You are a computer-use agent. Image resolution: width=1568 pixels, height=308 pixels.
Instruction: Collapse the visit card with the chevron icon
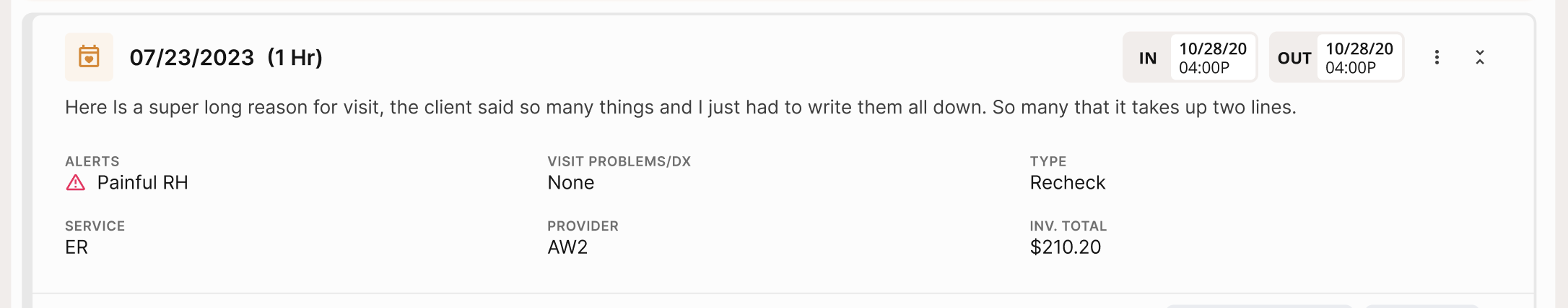1479,57
